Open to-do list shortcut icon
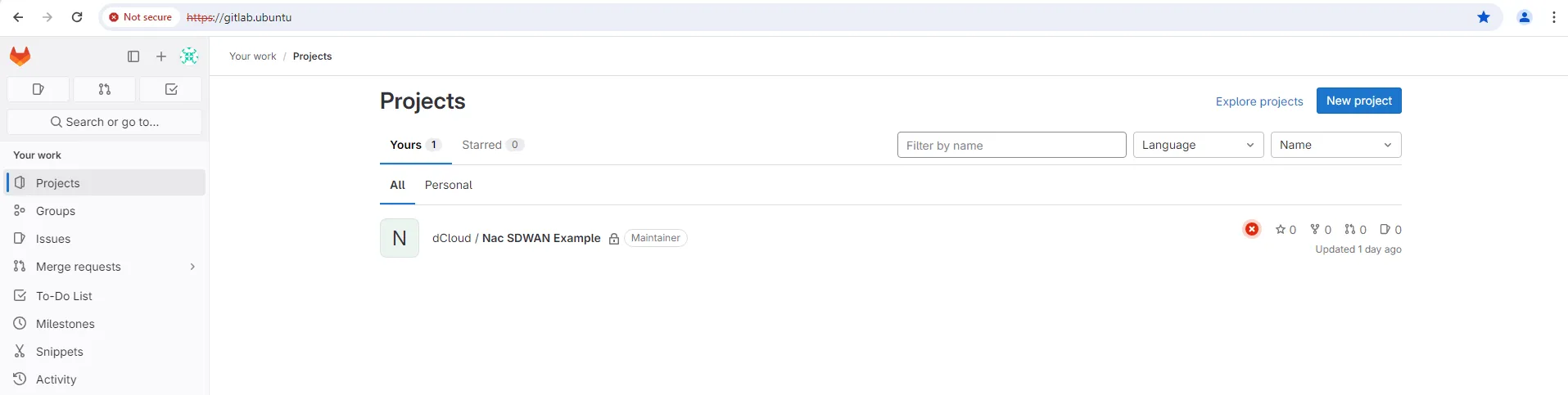The image size is (1568, 395). tap(171, 89)
